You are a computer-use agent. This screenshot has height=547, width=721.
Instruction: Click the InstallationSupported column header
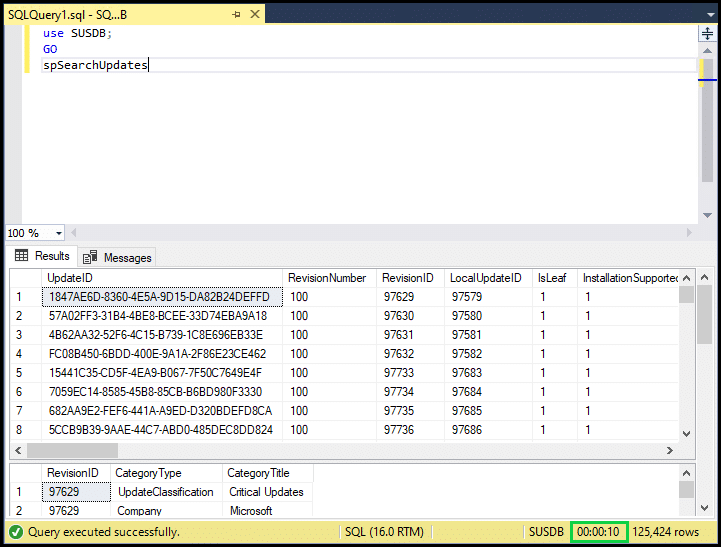click(x=628, y=278)
